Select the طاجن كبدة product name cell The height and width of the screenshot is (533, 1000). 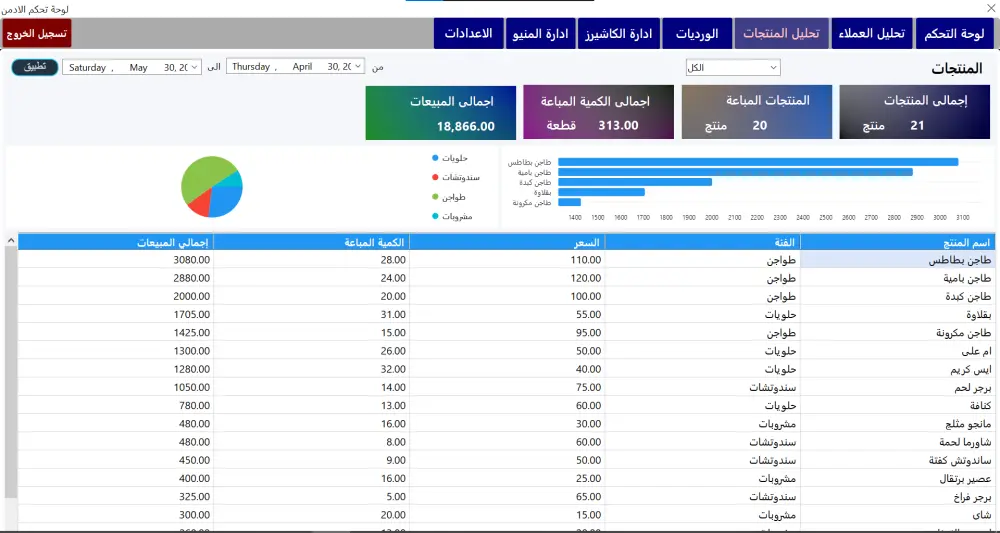(x=897, y=296)
